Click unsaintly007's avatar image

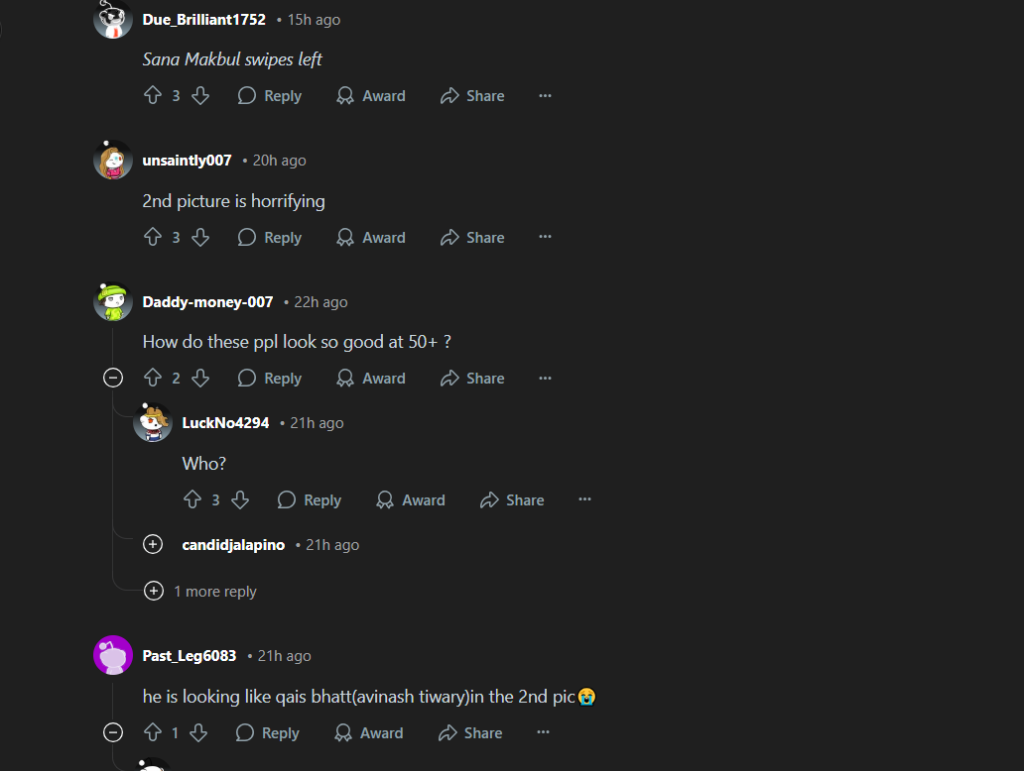pos(113,160)
